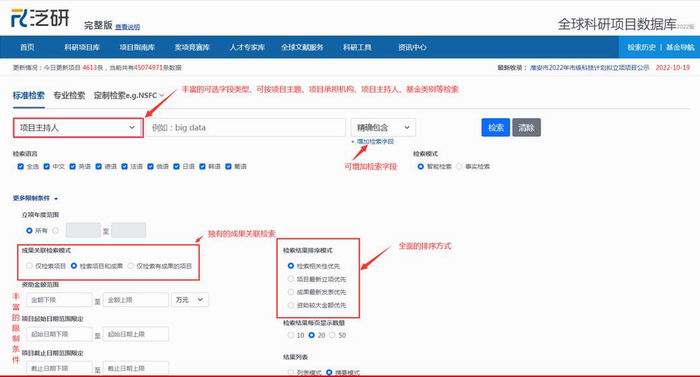Uncheck the 全选 language checkbox
The image size is (700, 377).
(20, 166)
